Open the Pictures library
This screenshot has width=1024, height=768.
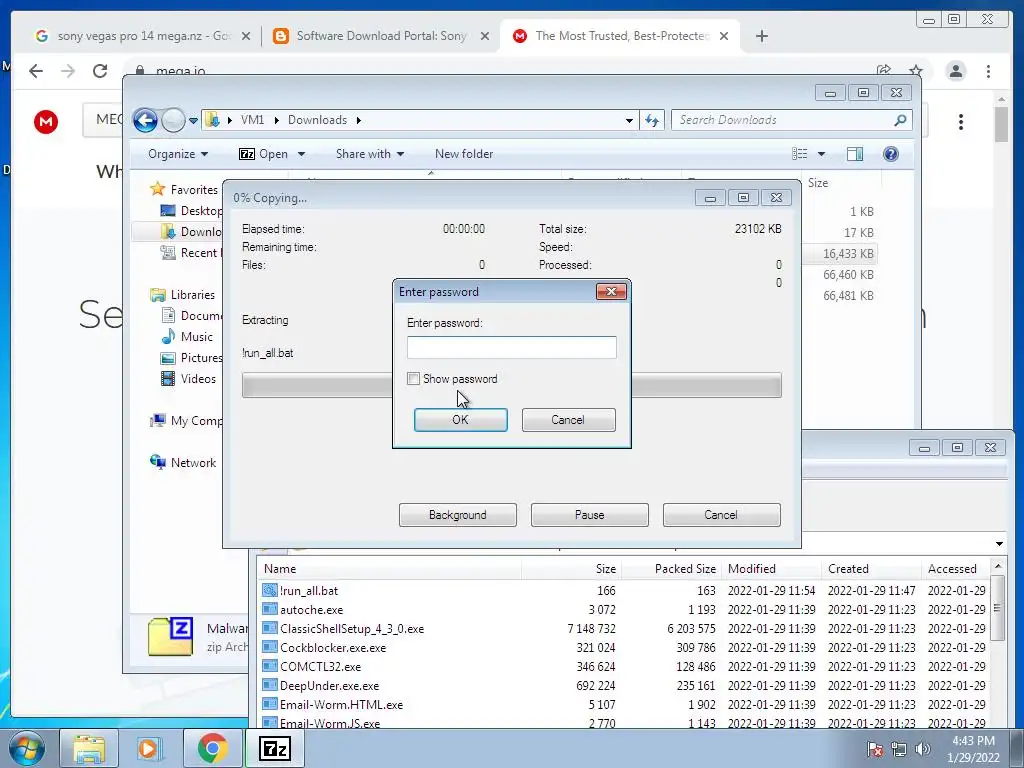[192, 358]
